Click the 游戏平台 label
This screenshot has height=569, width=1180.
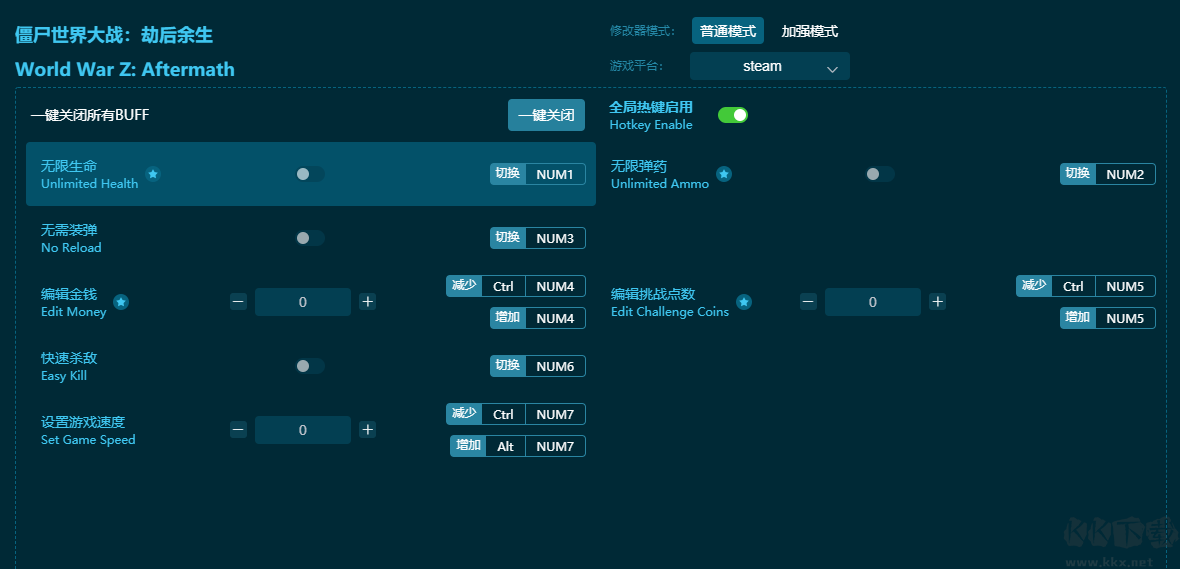tap(637, 66)
